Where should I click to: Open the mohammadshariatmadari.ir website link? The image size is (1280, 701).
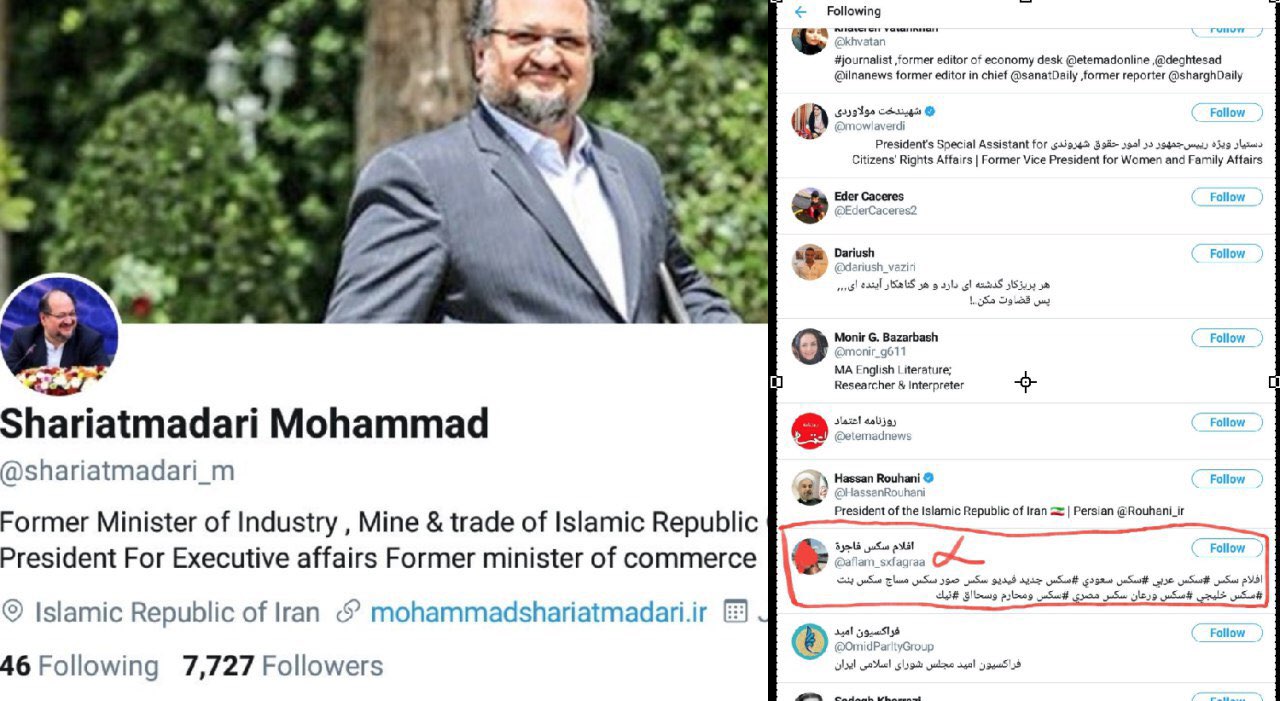coord(538,612)
